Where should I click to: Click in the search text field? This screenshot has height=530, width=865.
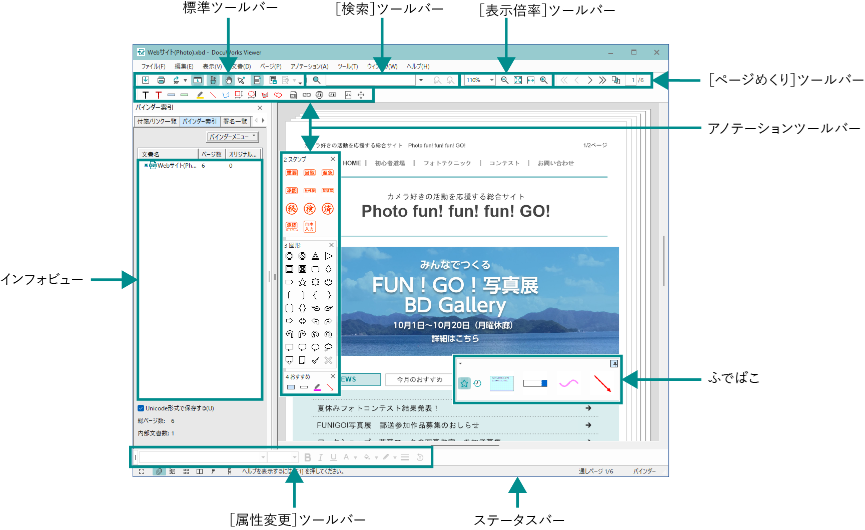pyautogui.click(x=370, y=80)
